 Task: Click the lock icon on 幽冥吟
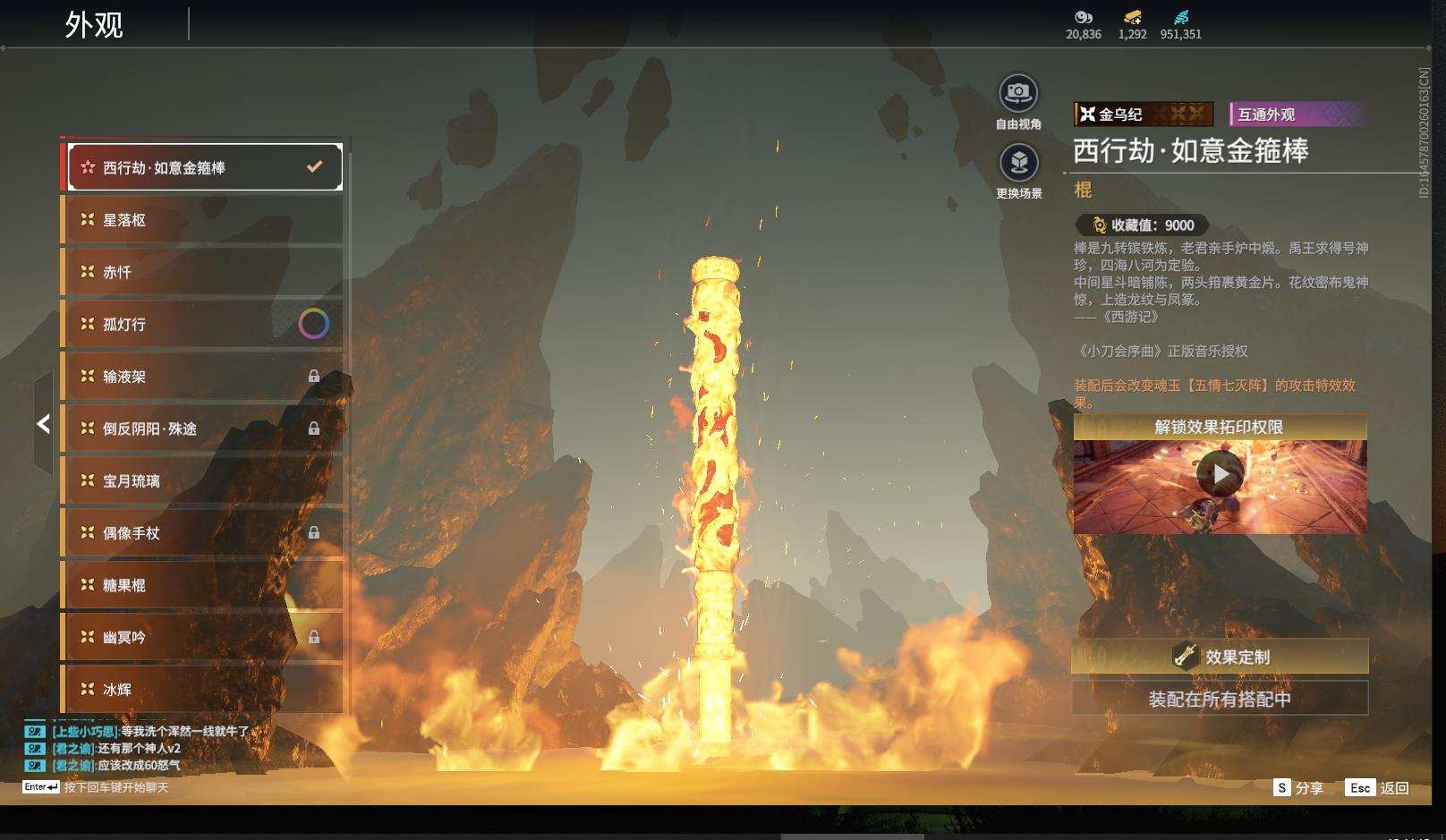[314, 637]
